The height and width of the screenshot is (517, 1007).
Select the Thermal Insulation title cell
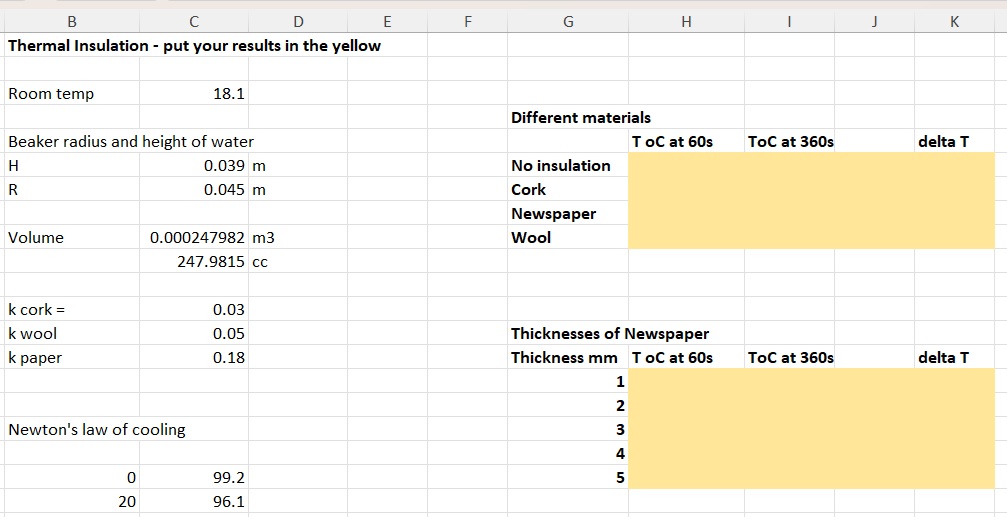(x=71, y=46)
